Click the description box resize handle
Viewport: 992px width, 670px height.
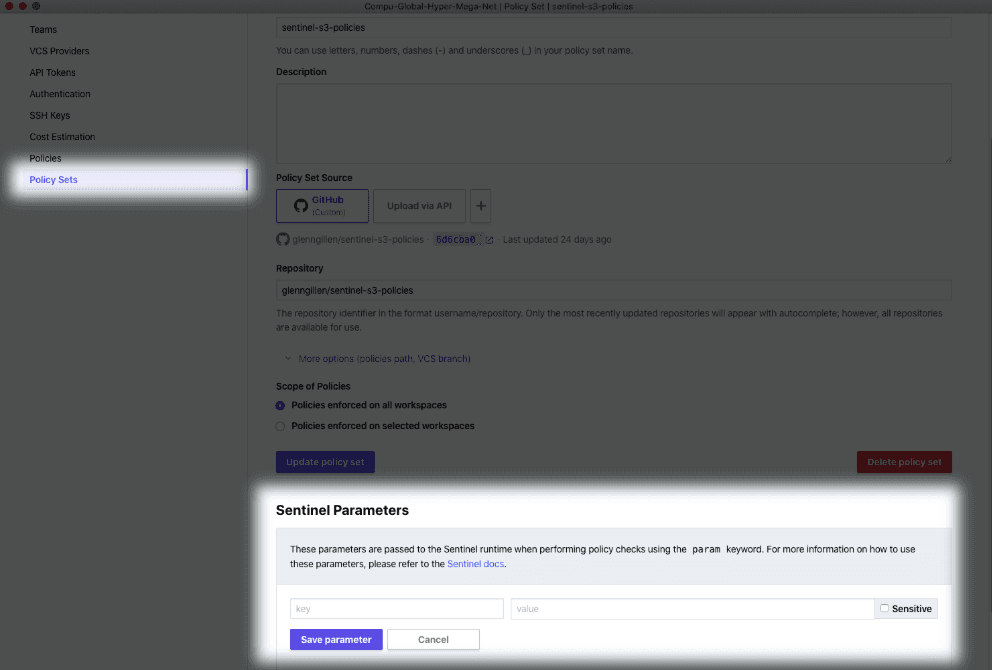click(x=947, y=159)
